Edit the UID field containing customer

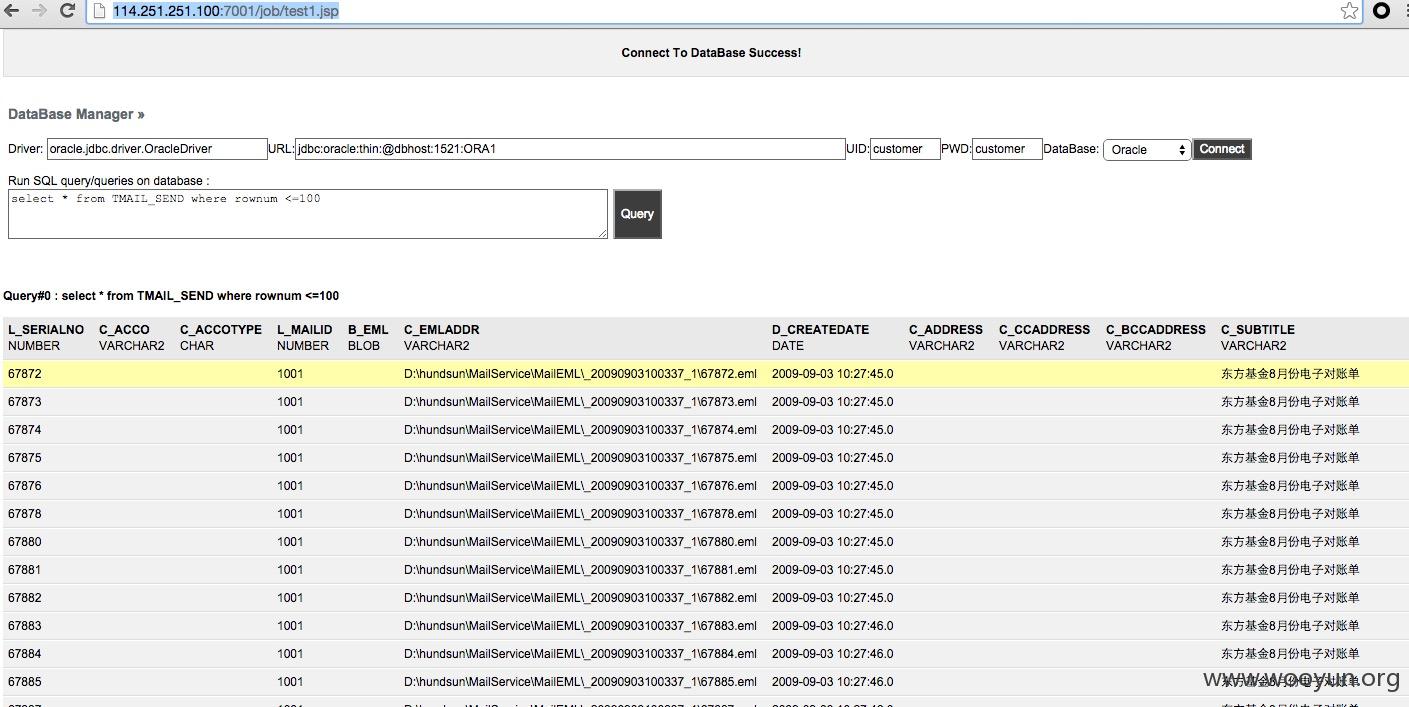pos(905,149)
